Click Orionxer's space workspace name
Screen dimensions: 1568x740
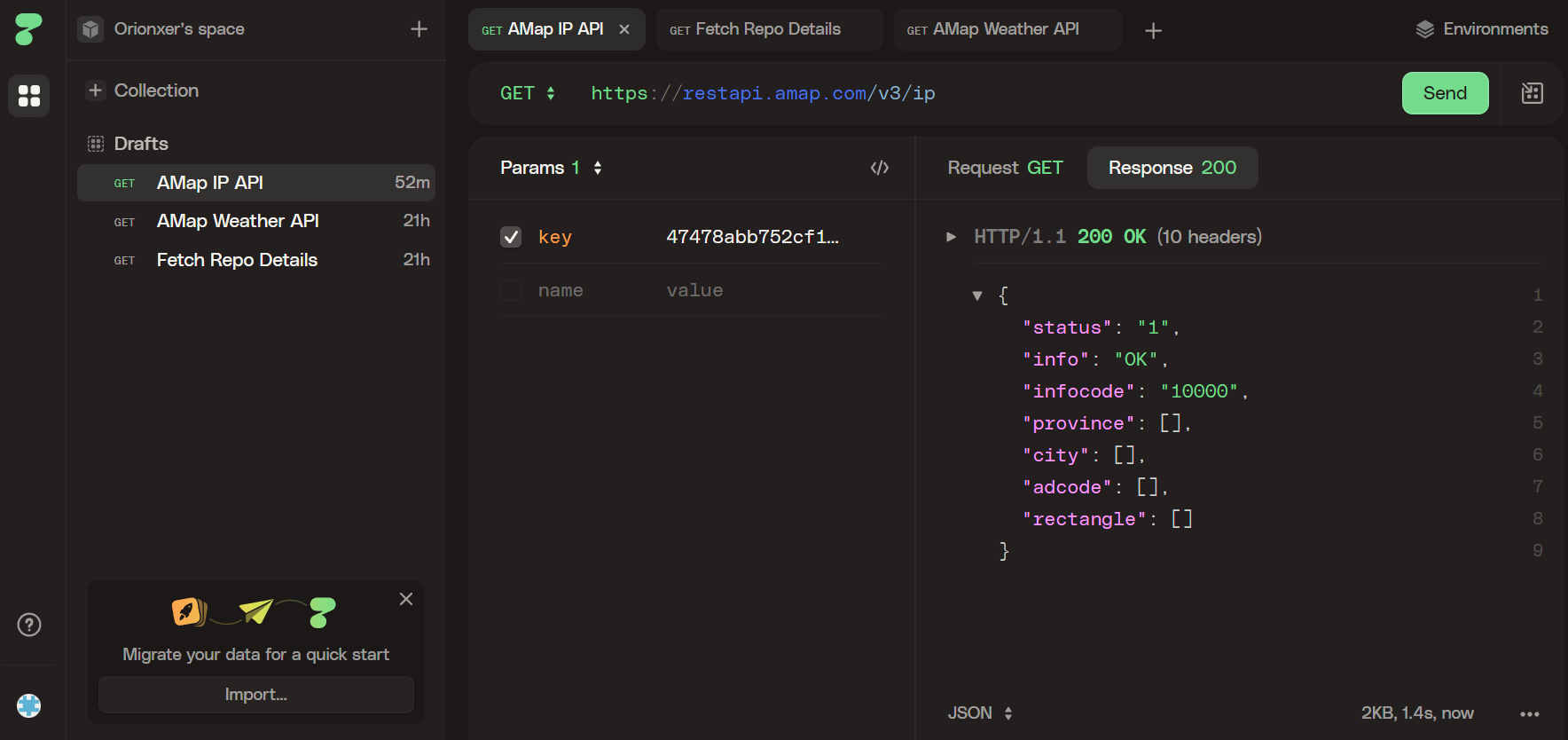pyautogui.click(x=179, y=29)
